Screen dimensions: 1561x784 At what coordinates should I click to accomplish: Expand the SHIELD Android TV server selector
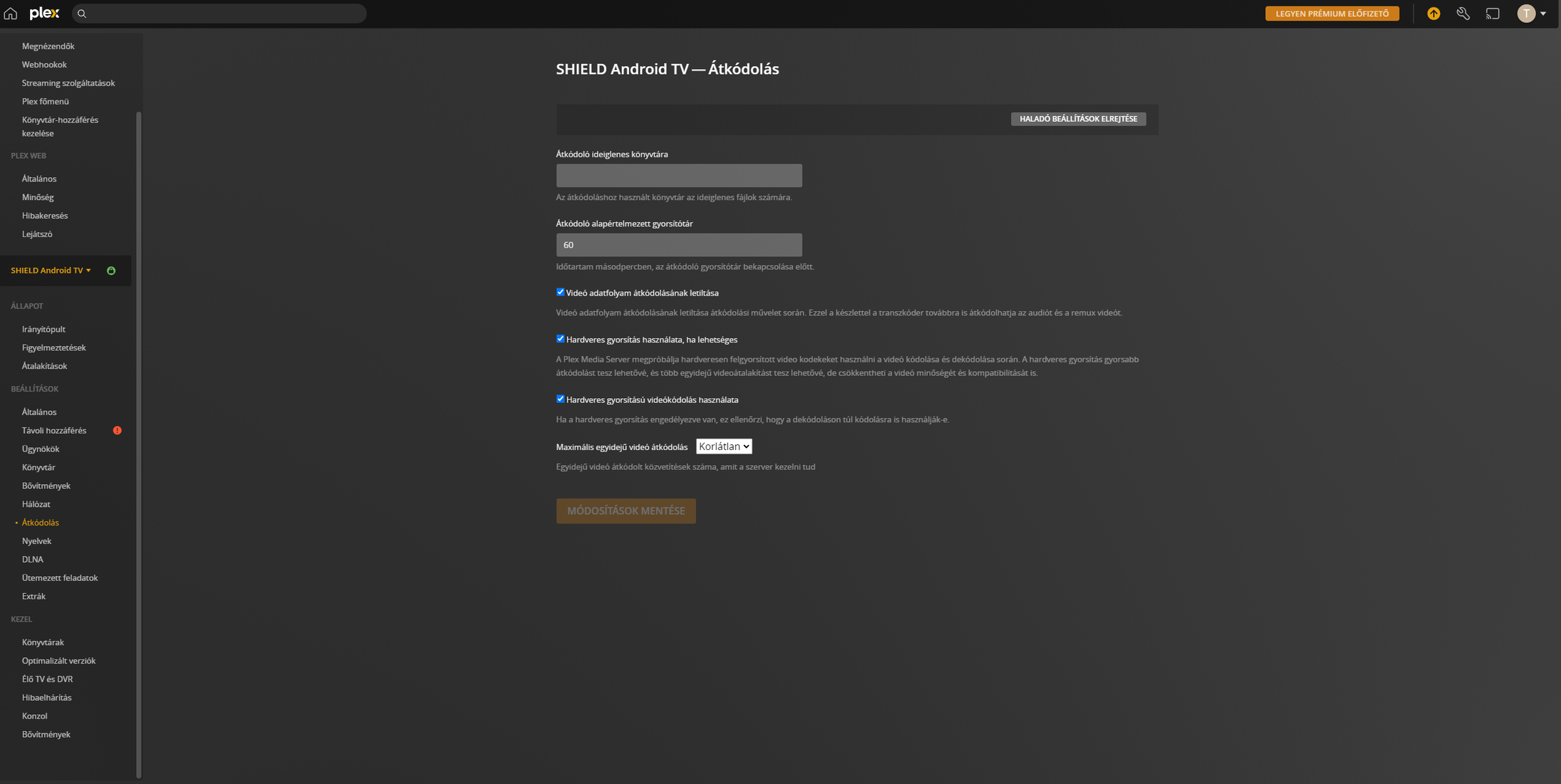tap(51, 271)
